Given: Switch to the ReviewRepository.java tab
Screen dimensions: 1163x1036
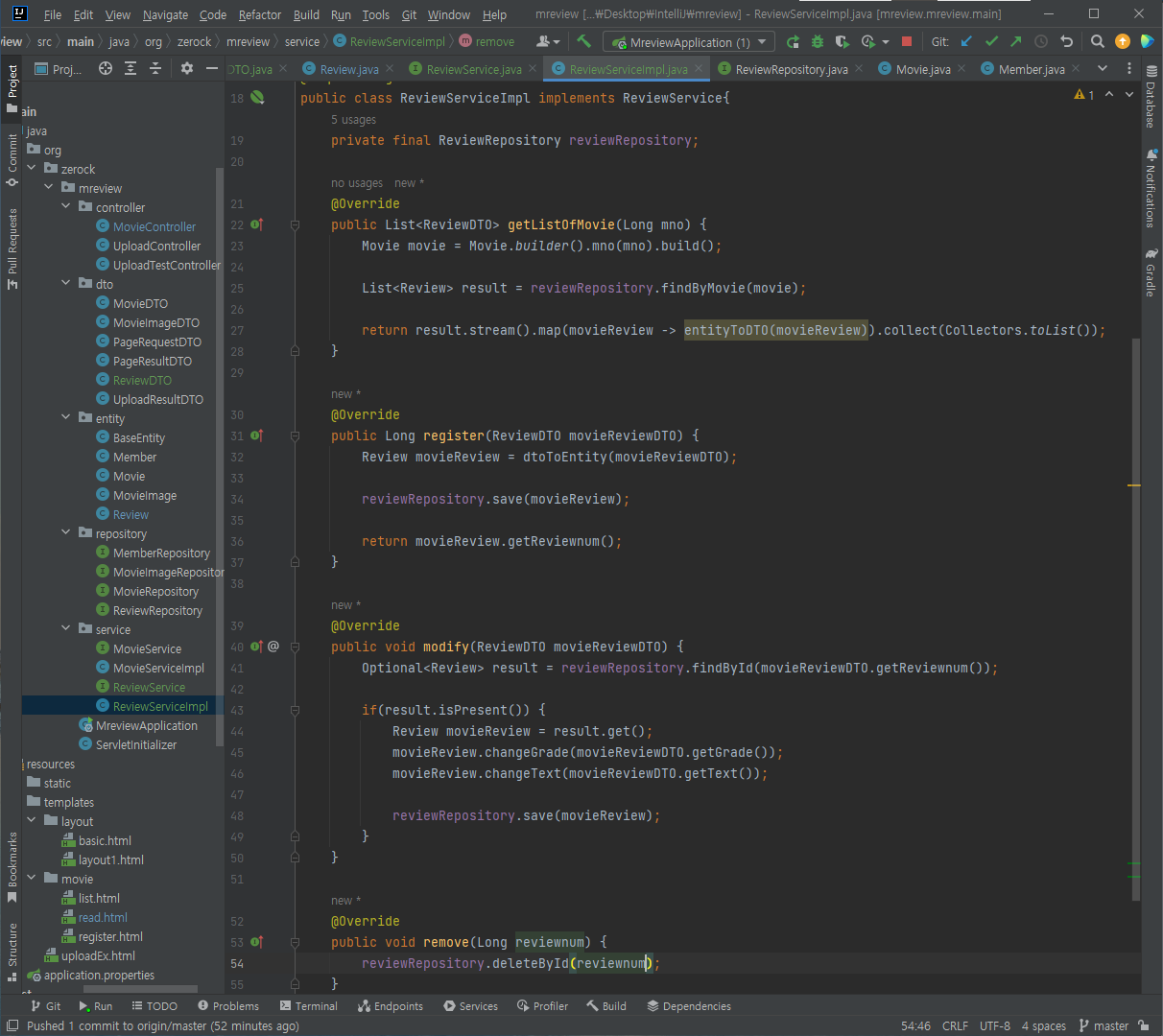Looking at the screenshot, I should click(791, 69).
